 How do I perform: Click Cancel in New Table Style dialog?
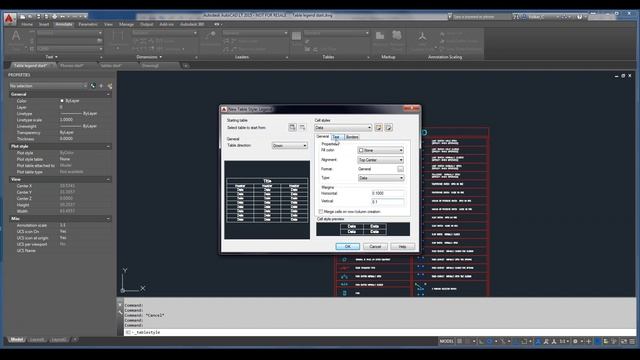click(x=375, y=247)
